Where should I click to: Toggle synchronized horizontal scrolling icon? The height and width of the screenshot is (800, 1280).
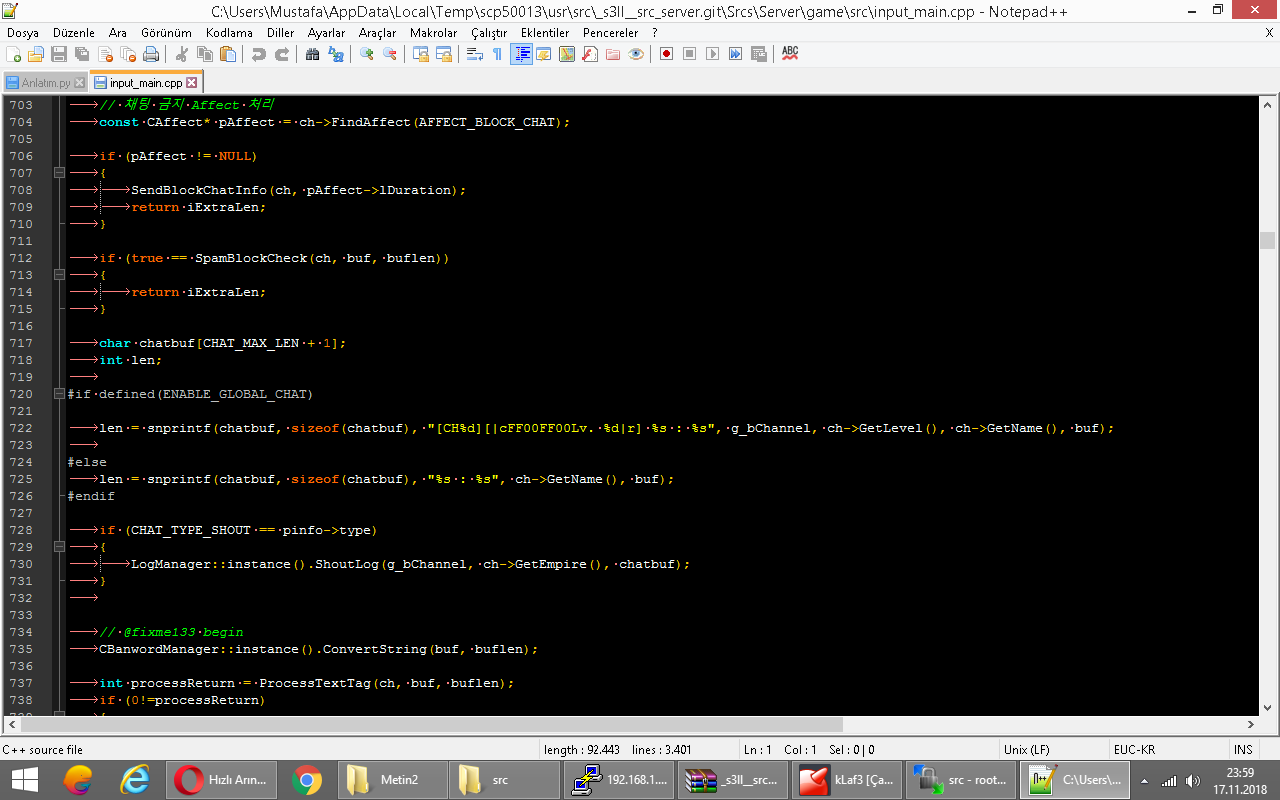(x=444, y=54)
